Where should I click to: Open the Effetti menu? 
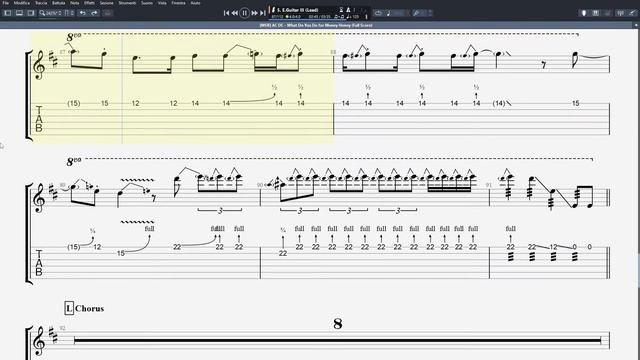point(89,3)
